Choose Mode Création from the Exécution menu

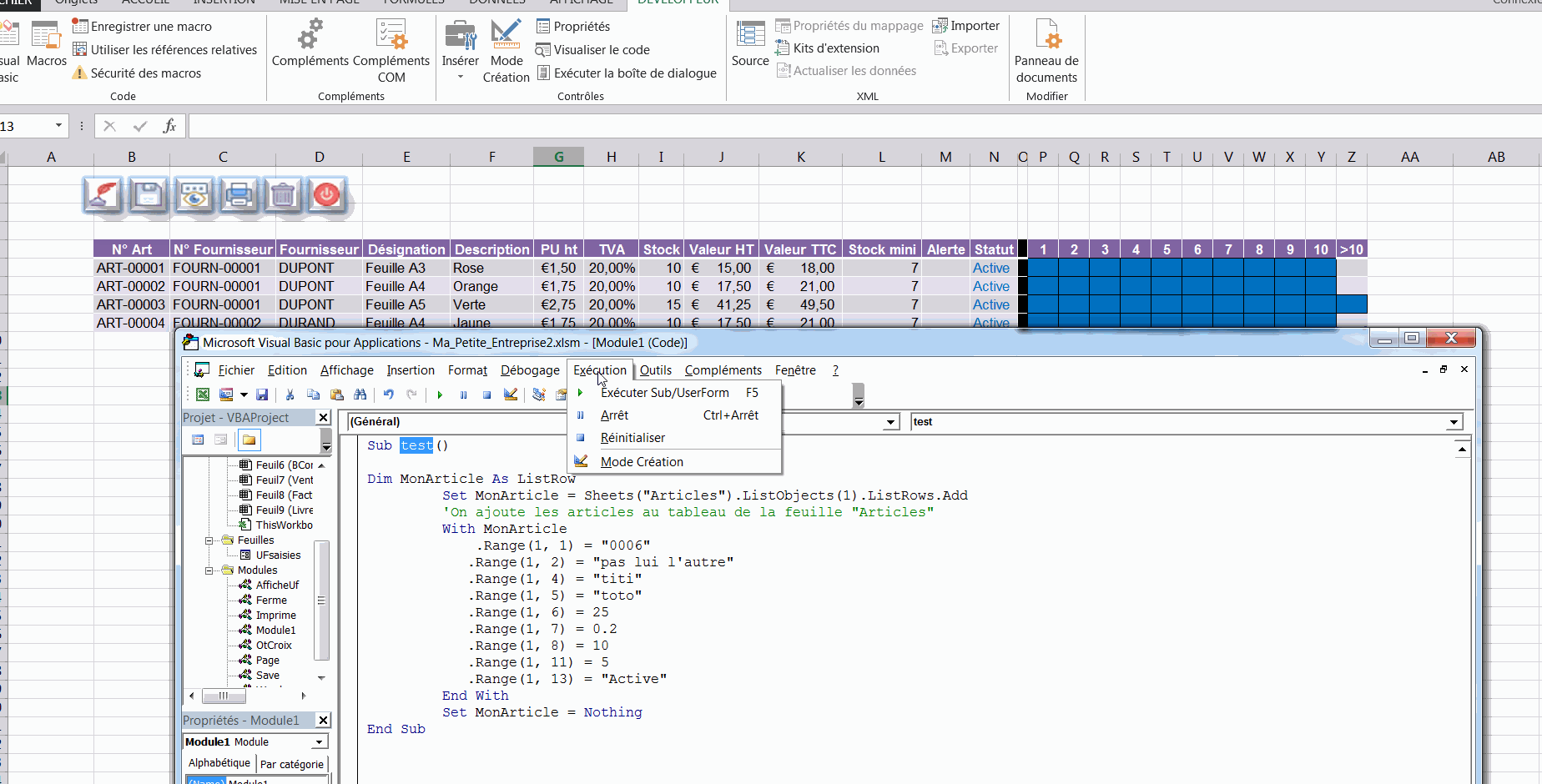point(674,462)
